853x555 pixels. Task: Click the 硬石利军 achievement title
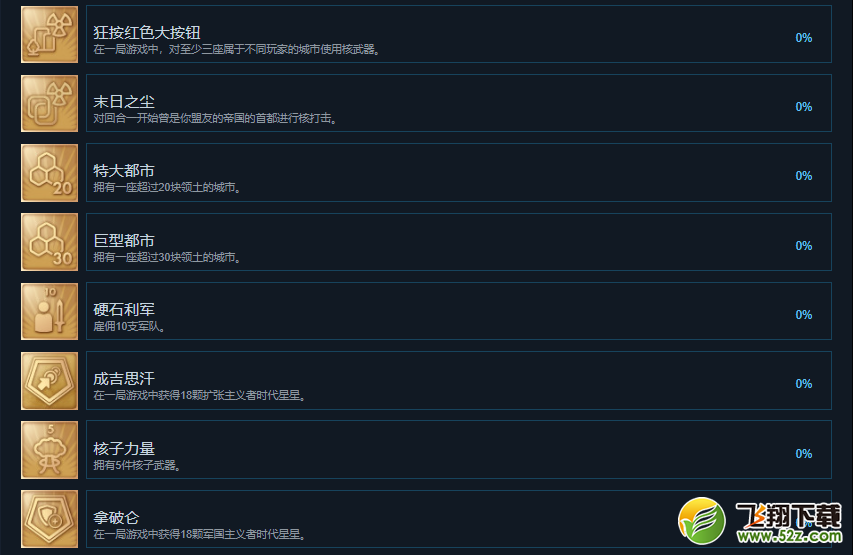124,310
